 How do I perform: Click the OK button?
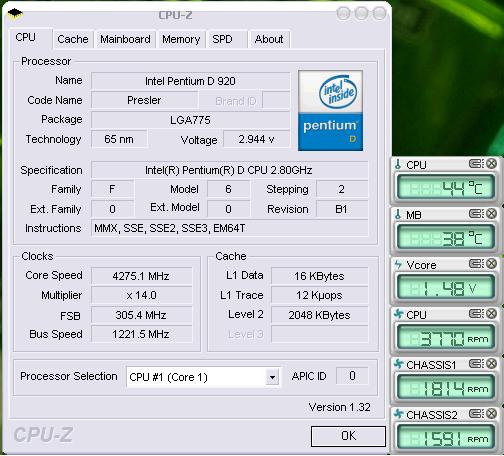pyautogui.click(x=348, y=436)
